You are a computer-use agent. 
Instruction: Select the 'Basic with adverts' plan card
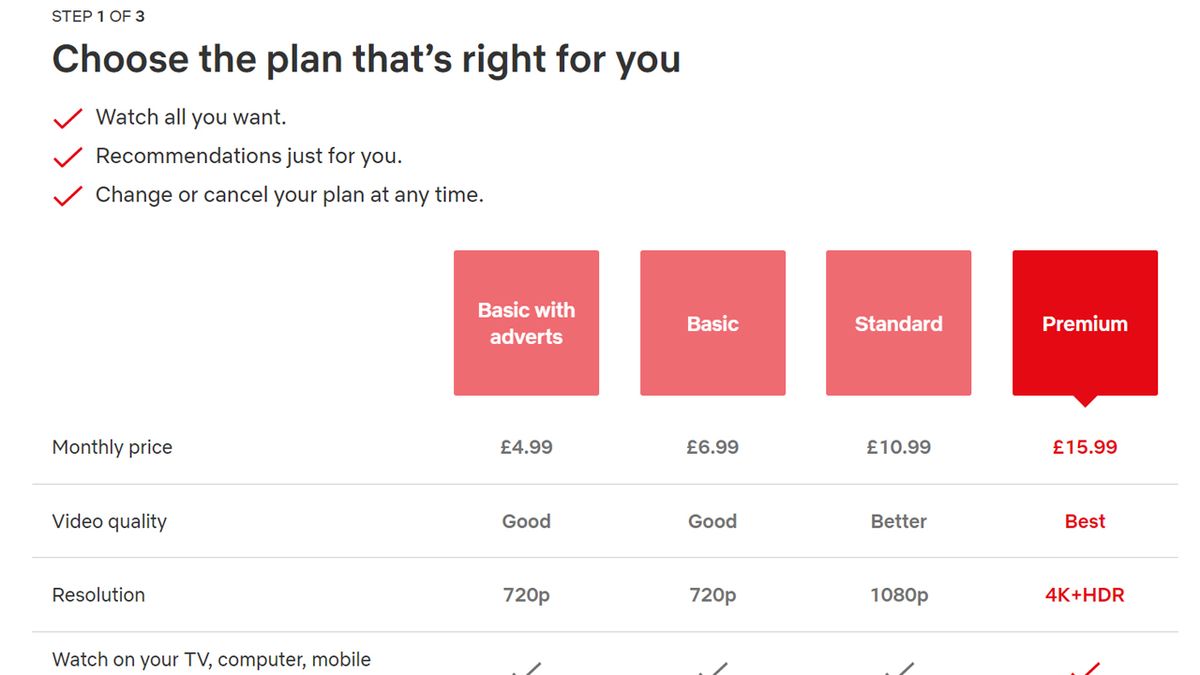pos(526,322)
